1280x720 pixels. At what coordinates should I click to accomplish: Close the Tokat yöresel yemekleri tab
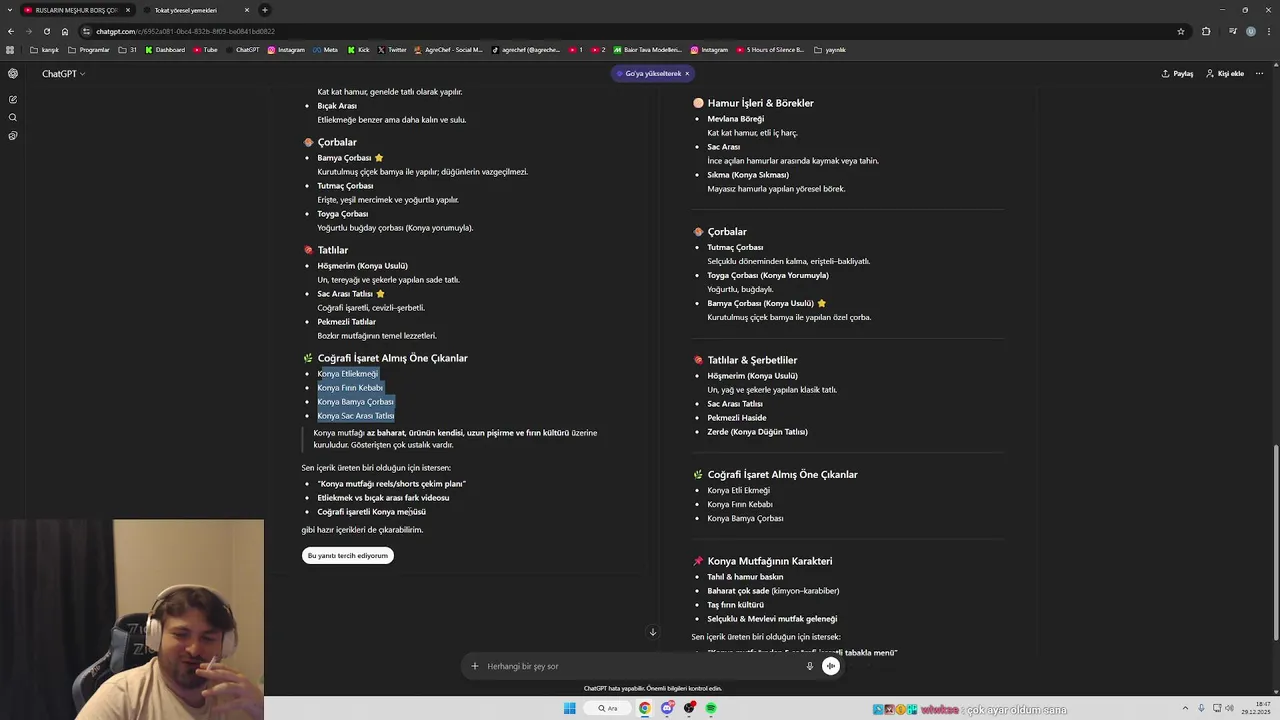(x=247, y=10)
